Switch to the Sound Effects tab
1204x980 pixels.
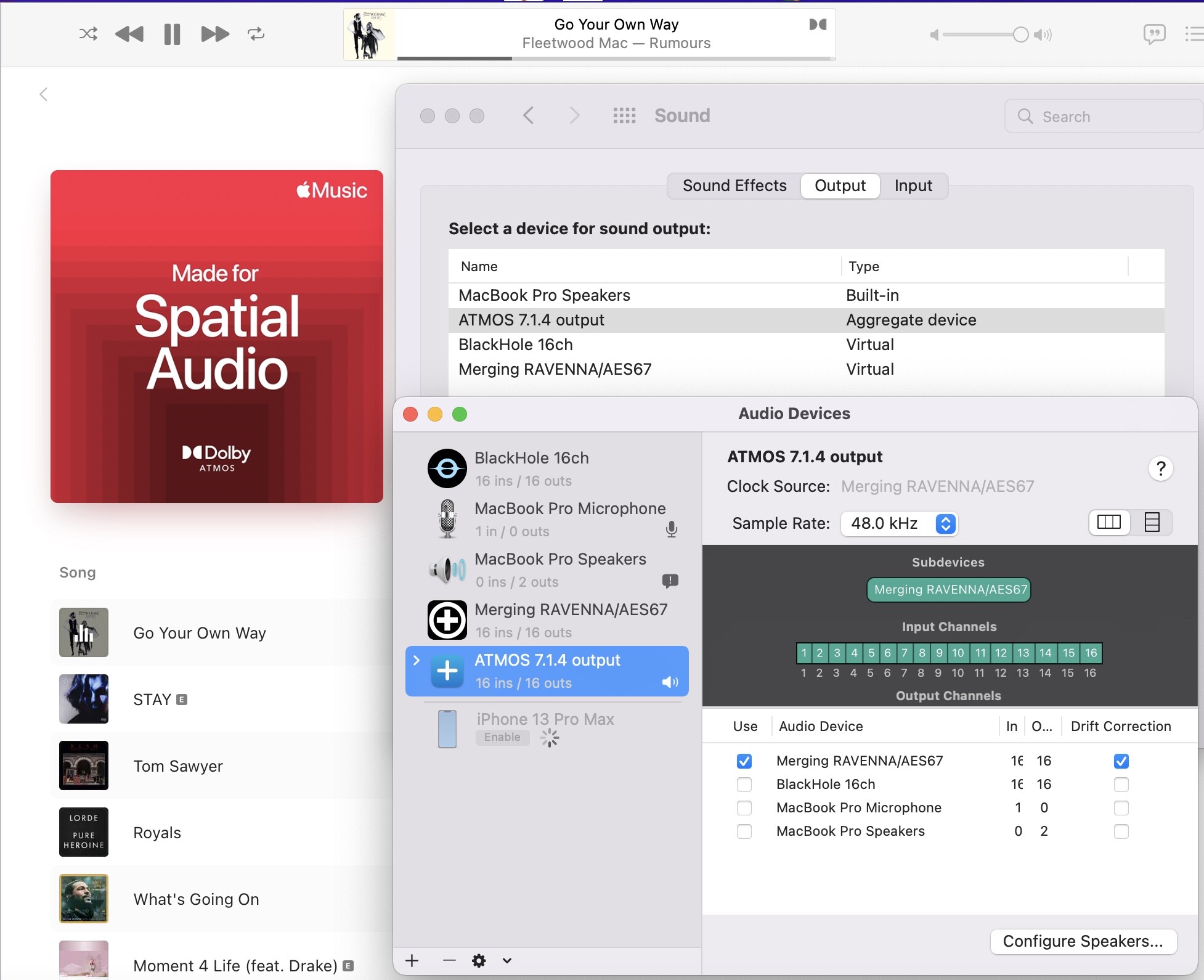(x=734, y=186)
